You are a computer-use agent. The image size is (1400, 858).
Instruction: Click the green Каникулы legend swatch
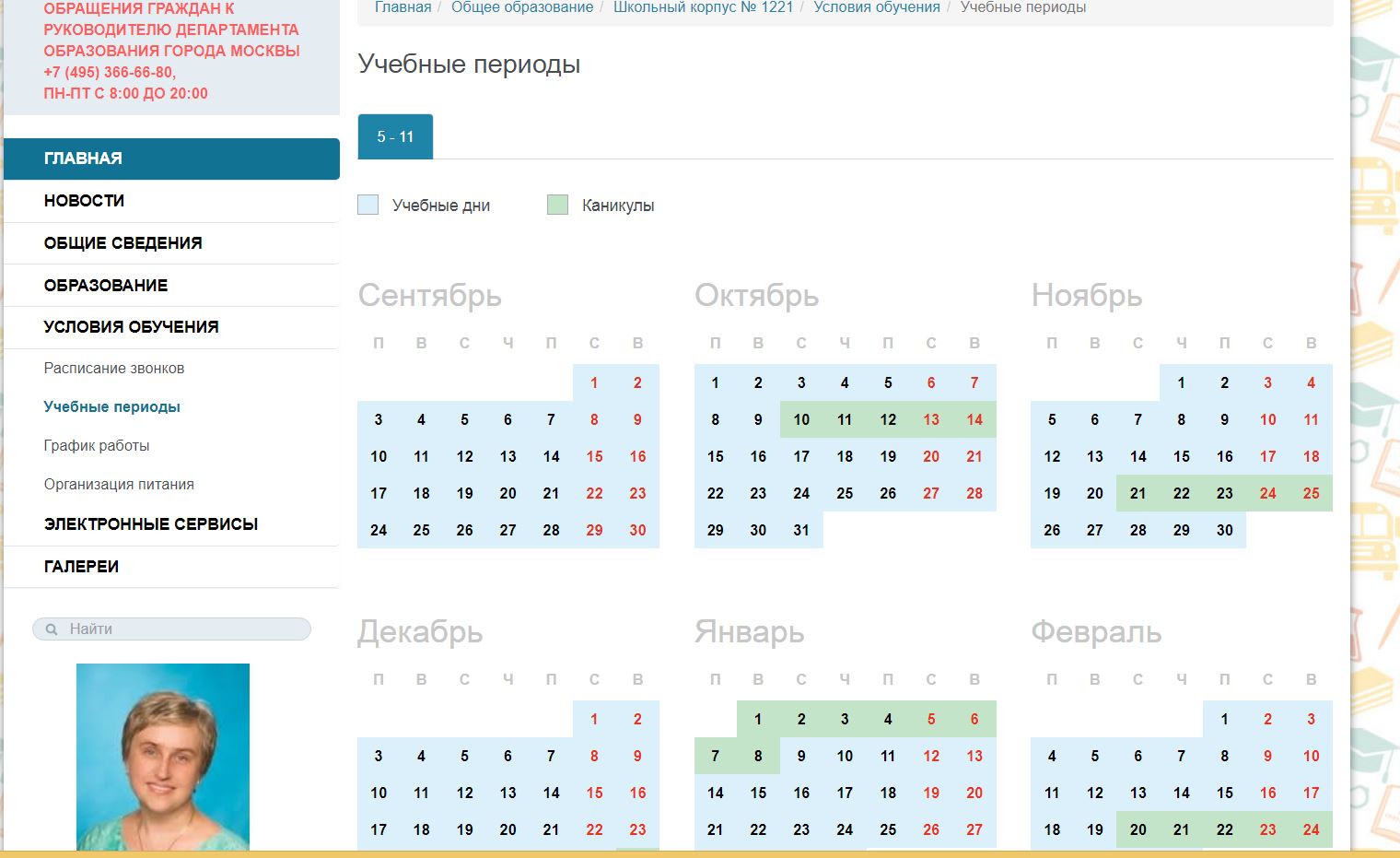click(557, 205)
